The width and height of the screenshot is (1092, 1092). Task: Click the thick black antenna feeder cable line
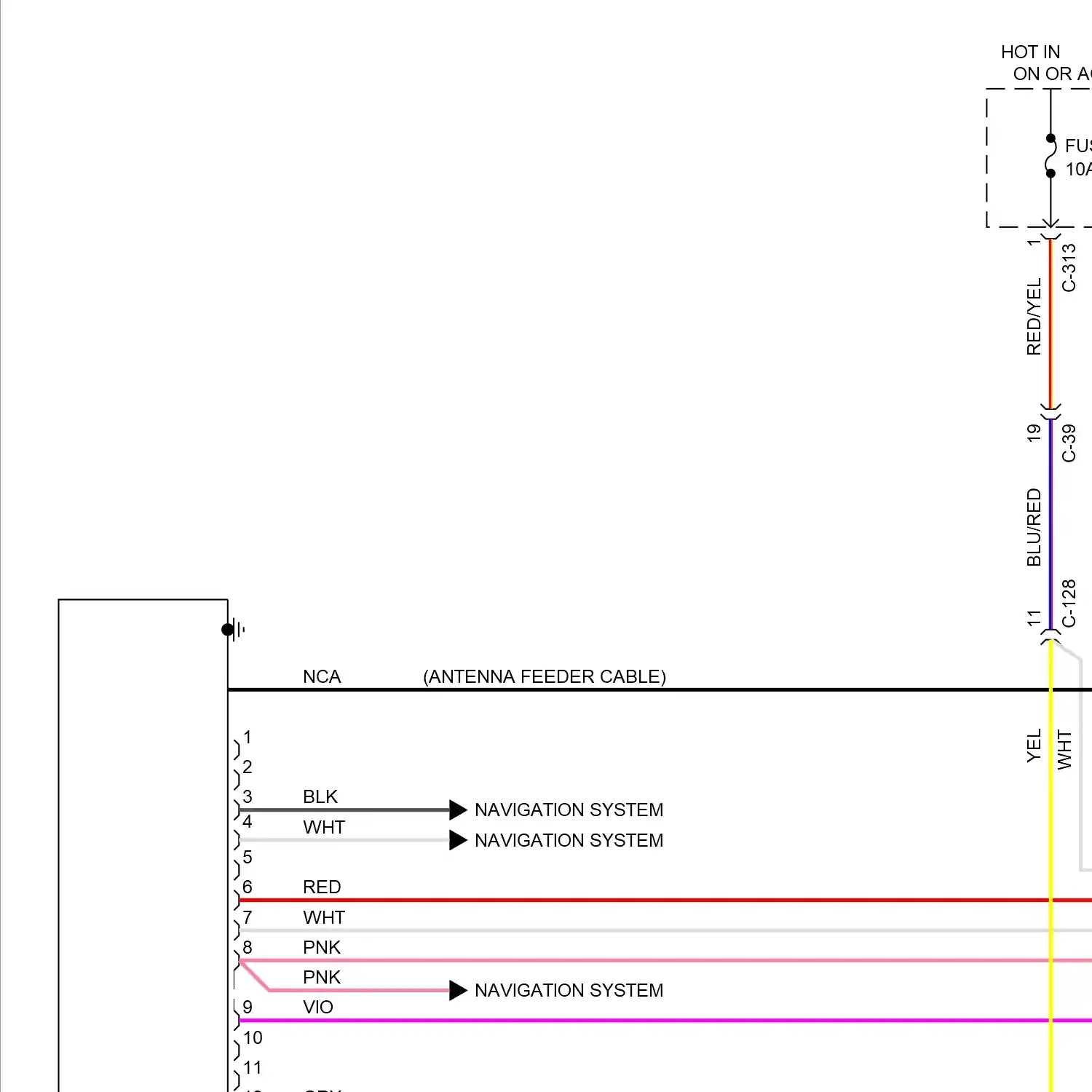point(660,689)
